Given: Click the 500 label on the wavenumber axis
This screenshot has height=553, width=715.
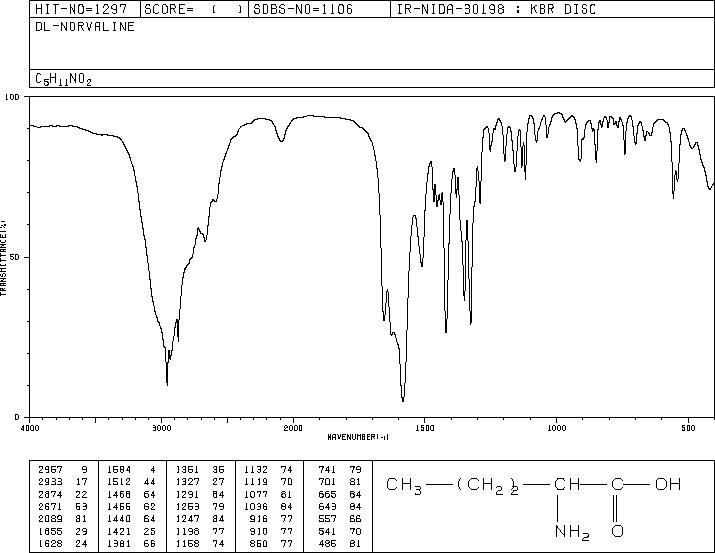Looking at the screenshot, I should pyautogui.click(x=689, y=428).
